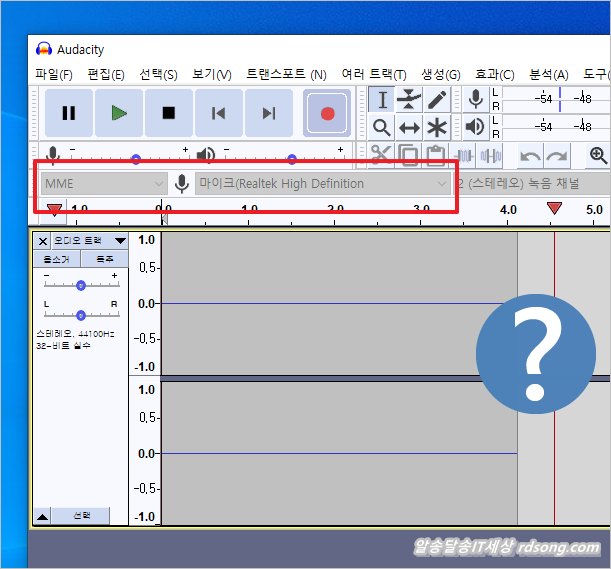Screen dimensions: 611x569
Task: Click the track gain slider knob
Action: [x=81, y=286]
